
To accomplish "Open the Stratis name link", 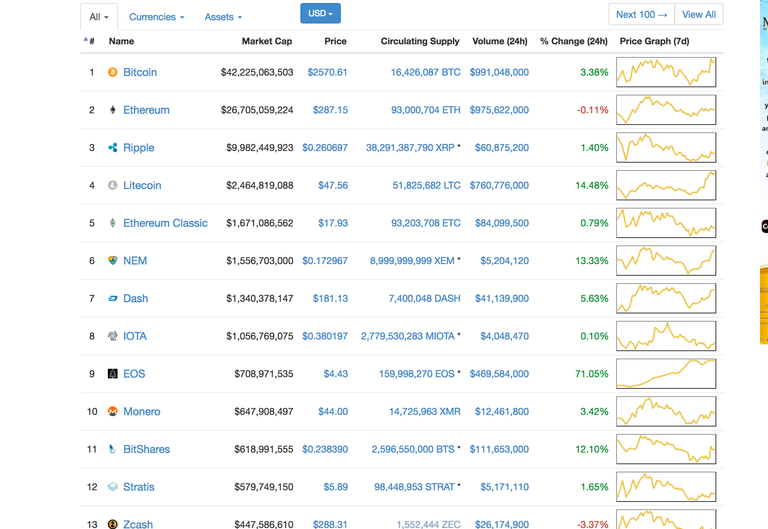I will (x=139, y=487).
